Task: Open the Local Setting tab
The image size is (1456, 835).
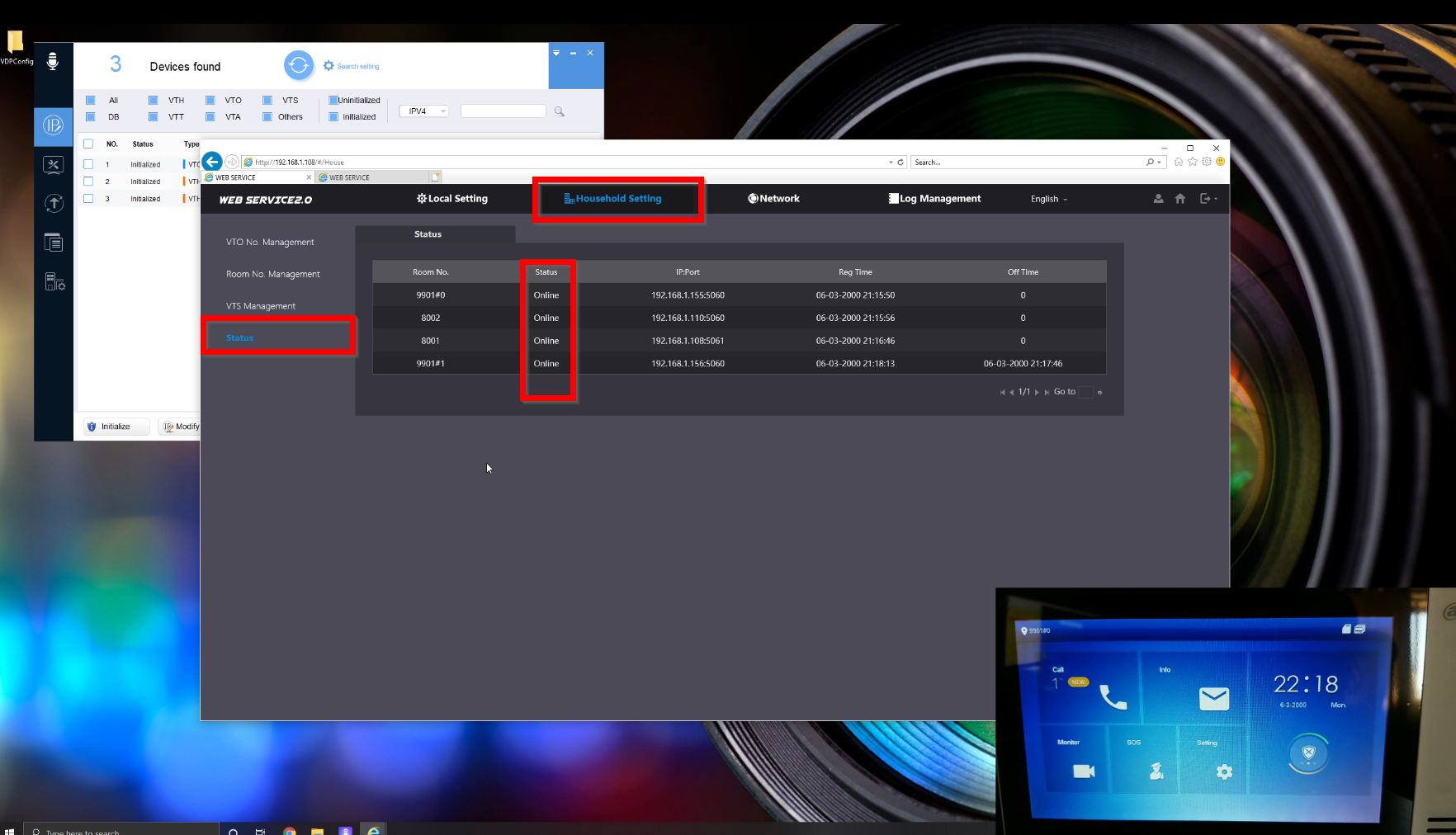Action: pyautogui.click(x=452, y=199)
